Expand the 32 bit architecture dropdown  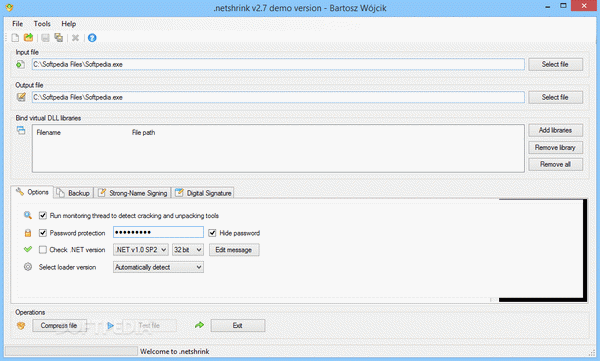pyautogui.click(x=188, y=250)
